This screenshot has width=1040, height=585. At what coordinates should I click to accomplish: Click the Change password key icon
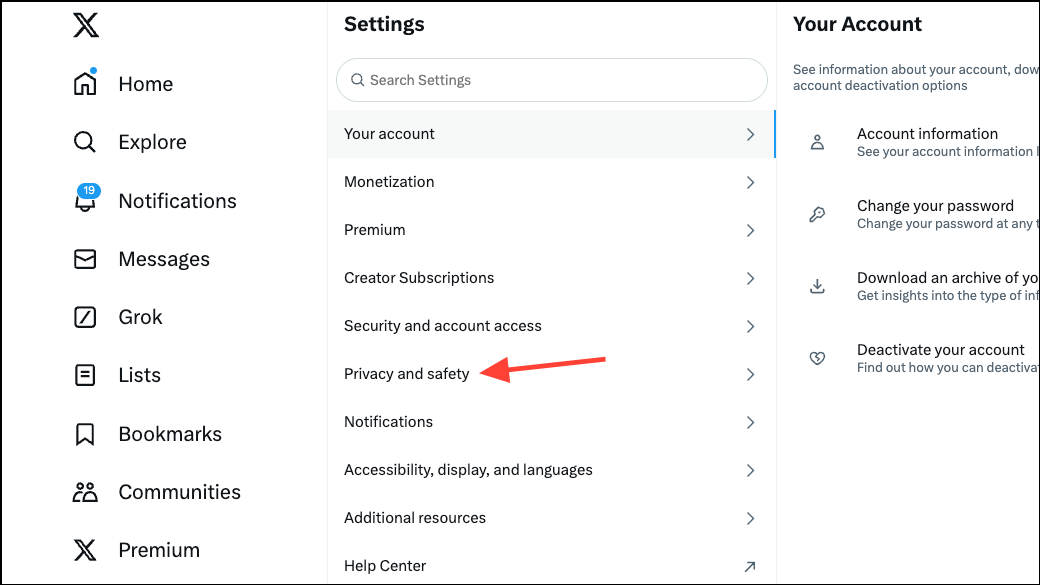[817, 214]
